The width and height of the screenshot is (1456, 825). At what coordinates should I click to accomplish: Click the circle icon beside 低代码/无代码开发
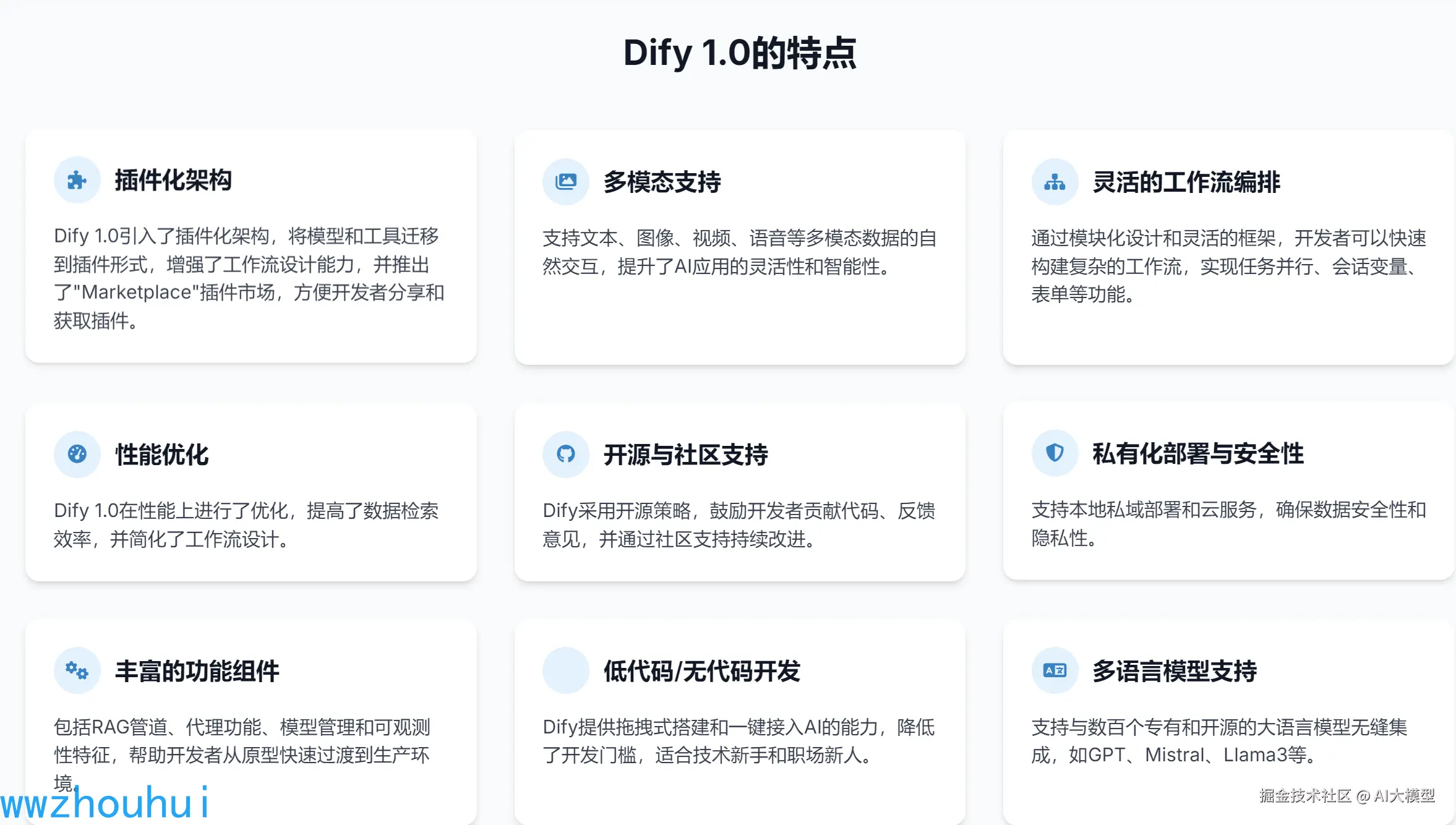(565, 670)
